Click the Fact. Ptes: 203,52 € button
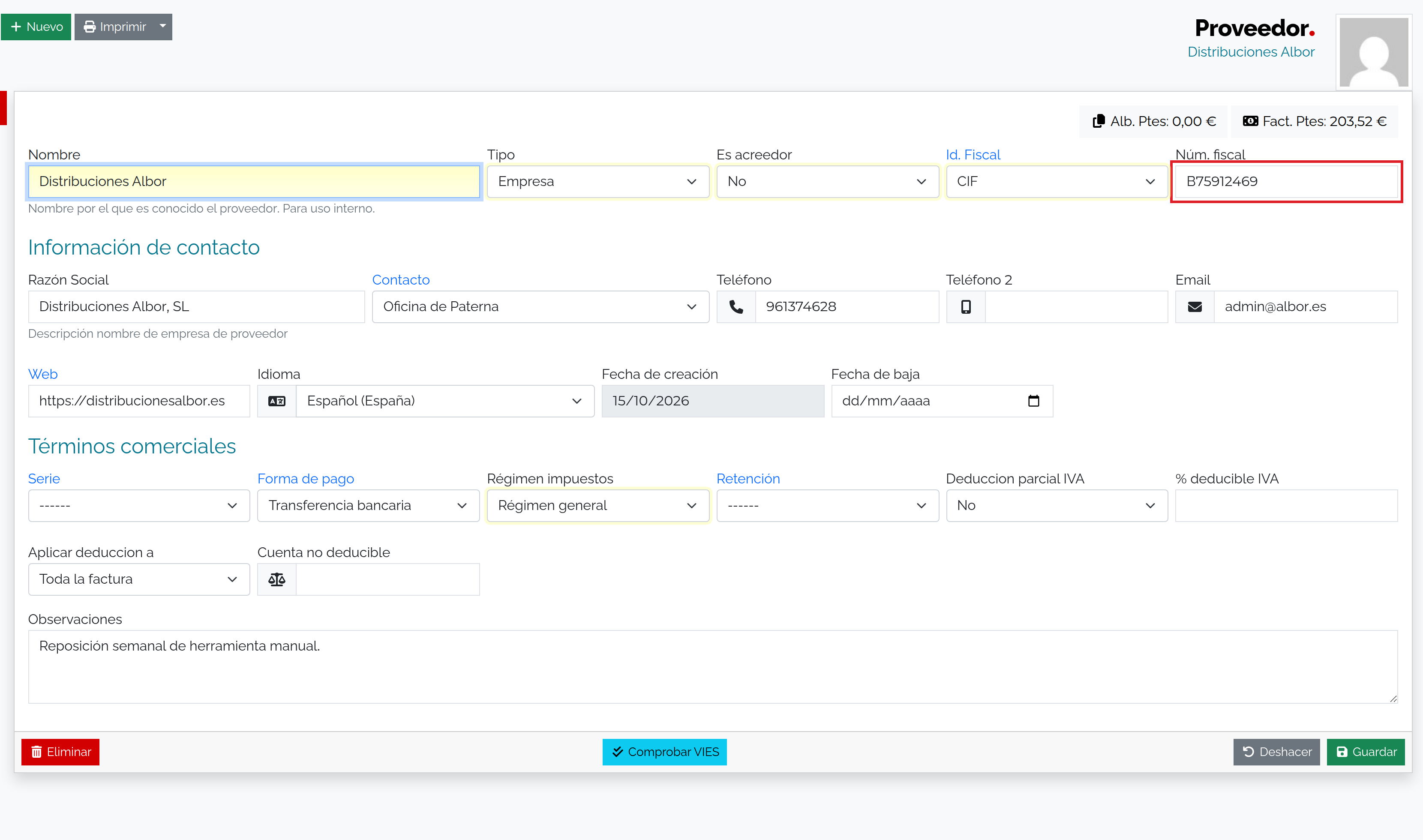The width and height of the screenshot is (1423, 840). point(1314,122)
